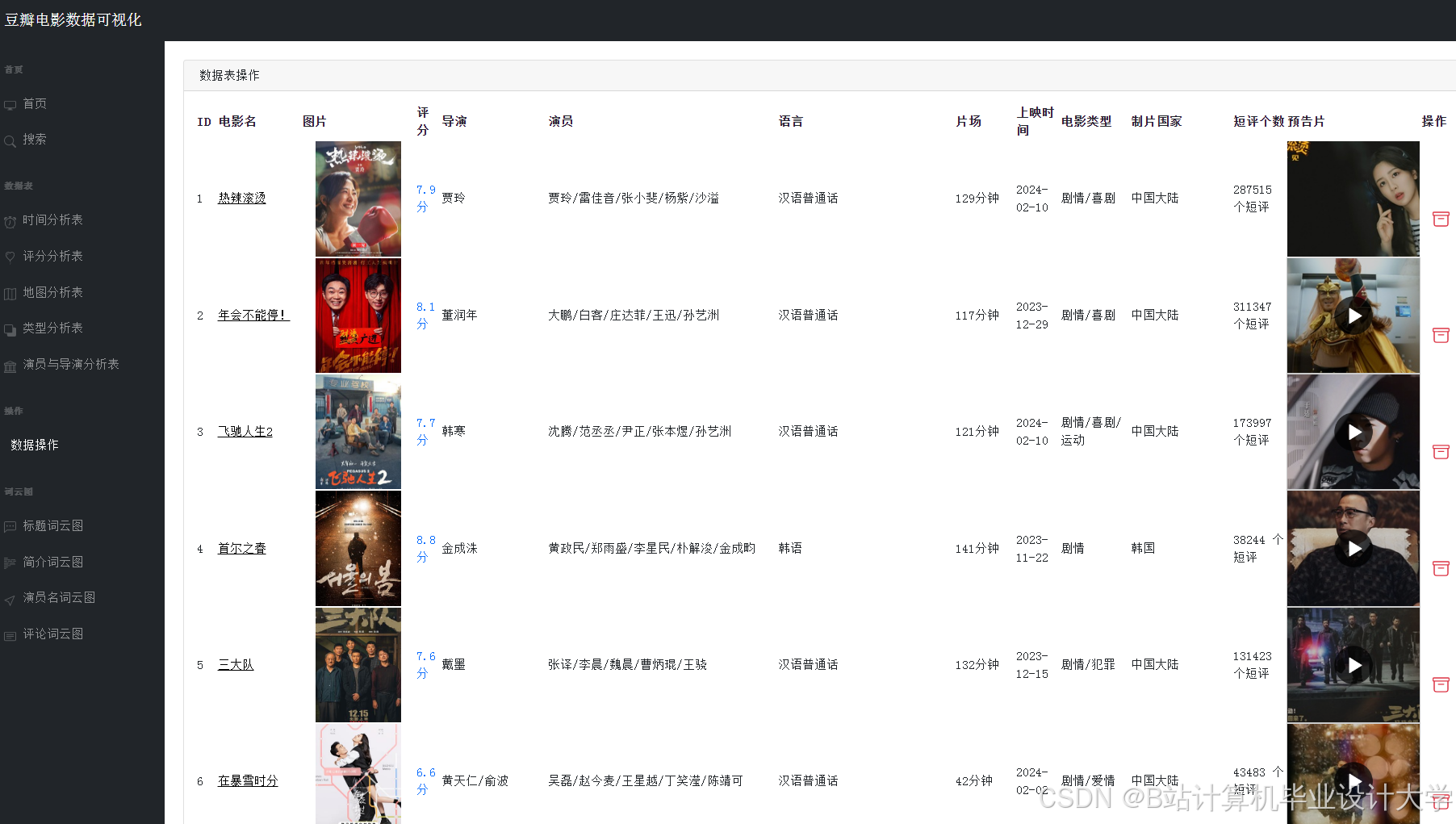Click the 首尔之春 poster image
1456x824 pixels.
[358, 549]
